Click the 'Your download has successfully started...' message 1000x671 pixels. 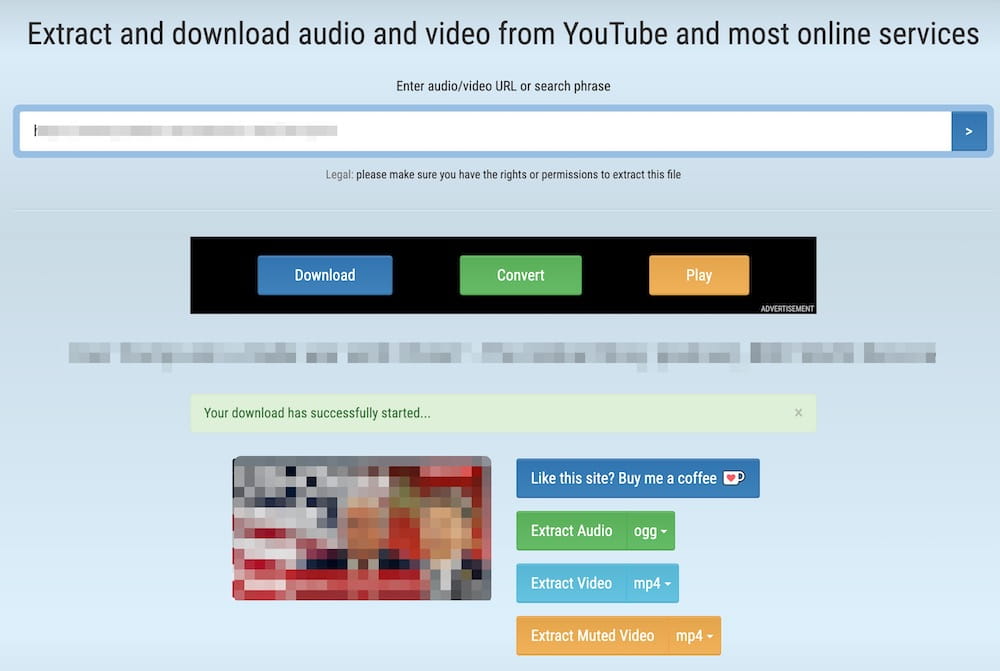pos(317,413)
